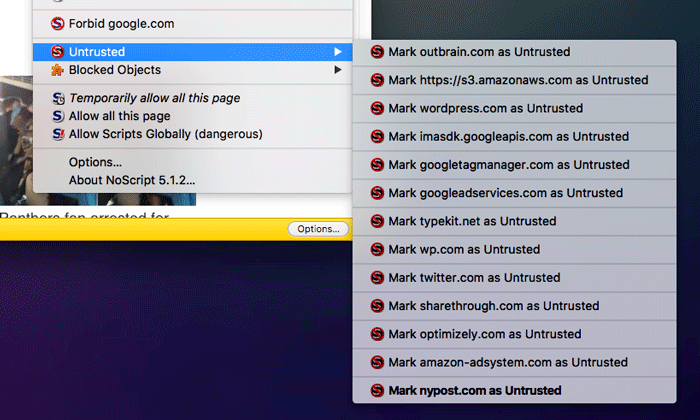Viewport: 700px width, 420px height.
Task: Mark optimizely.com as Untrusted
Action: click(514, 334)
